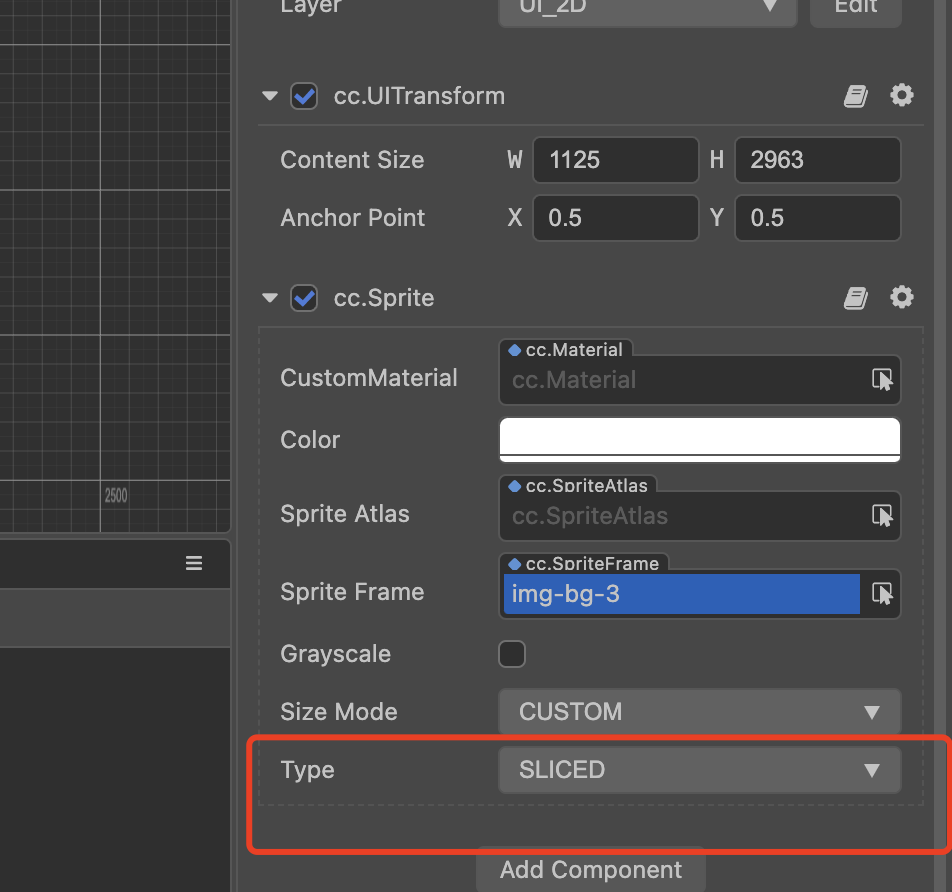
Task: Collapse the cc.UITransform section
Action: point(269,97)
